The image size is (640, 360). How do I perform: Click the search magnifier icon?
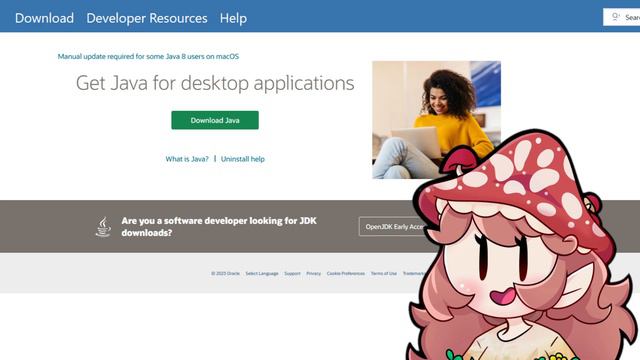(616, 17)
